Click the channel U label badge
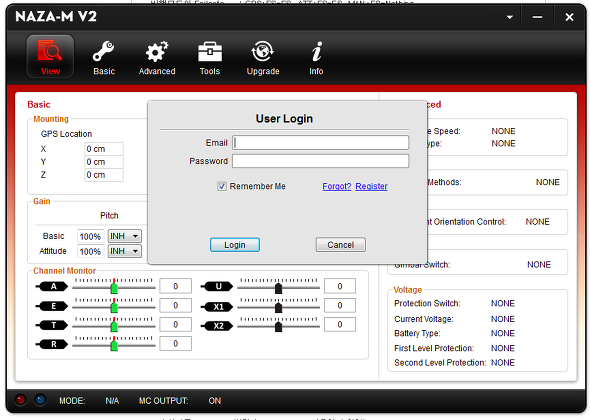This screenshot has height=420, width=590. click(217, 287)
